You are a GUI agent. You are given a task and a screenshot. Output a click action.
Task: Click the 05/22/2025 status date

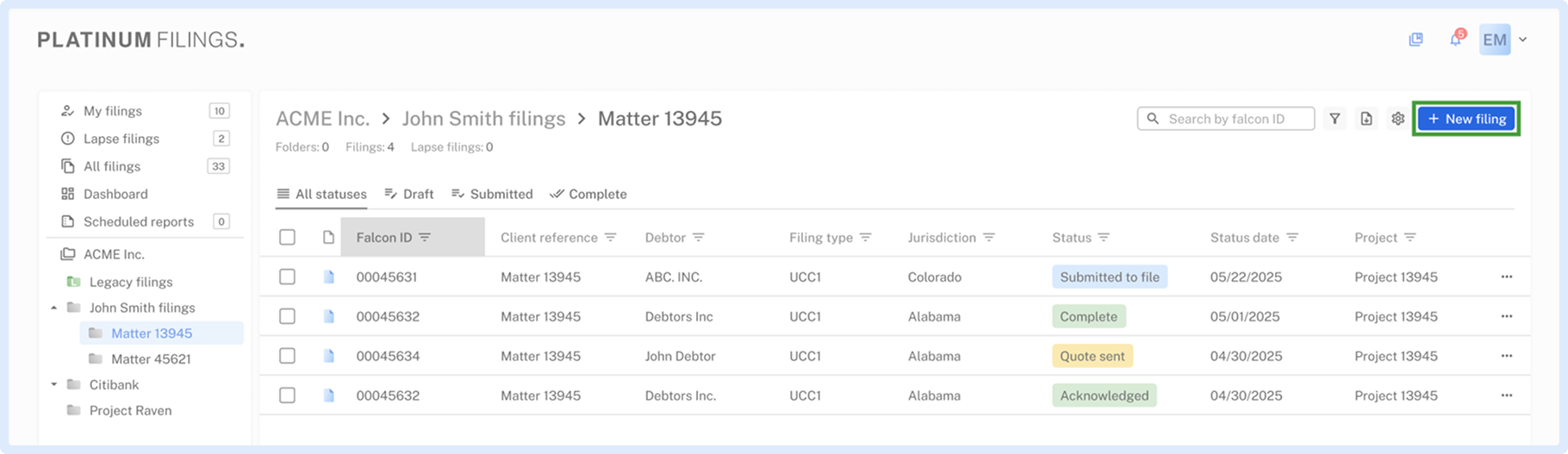(x=1246, y=277)
